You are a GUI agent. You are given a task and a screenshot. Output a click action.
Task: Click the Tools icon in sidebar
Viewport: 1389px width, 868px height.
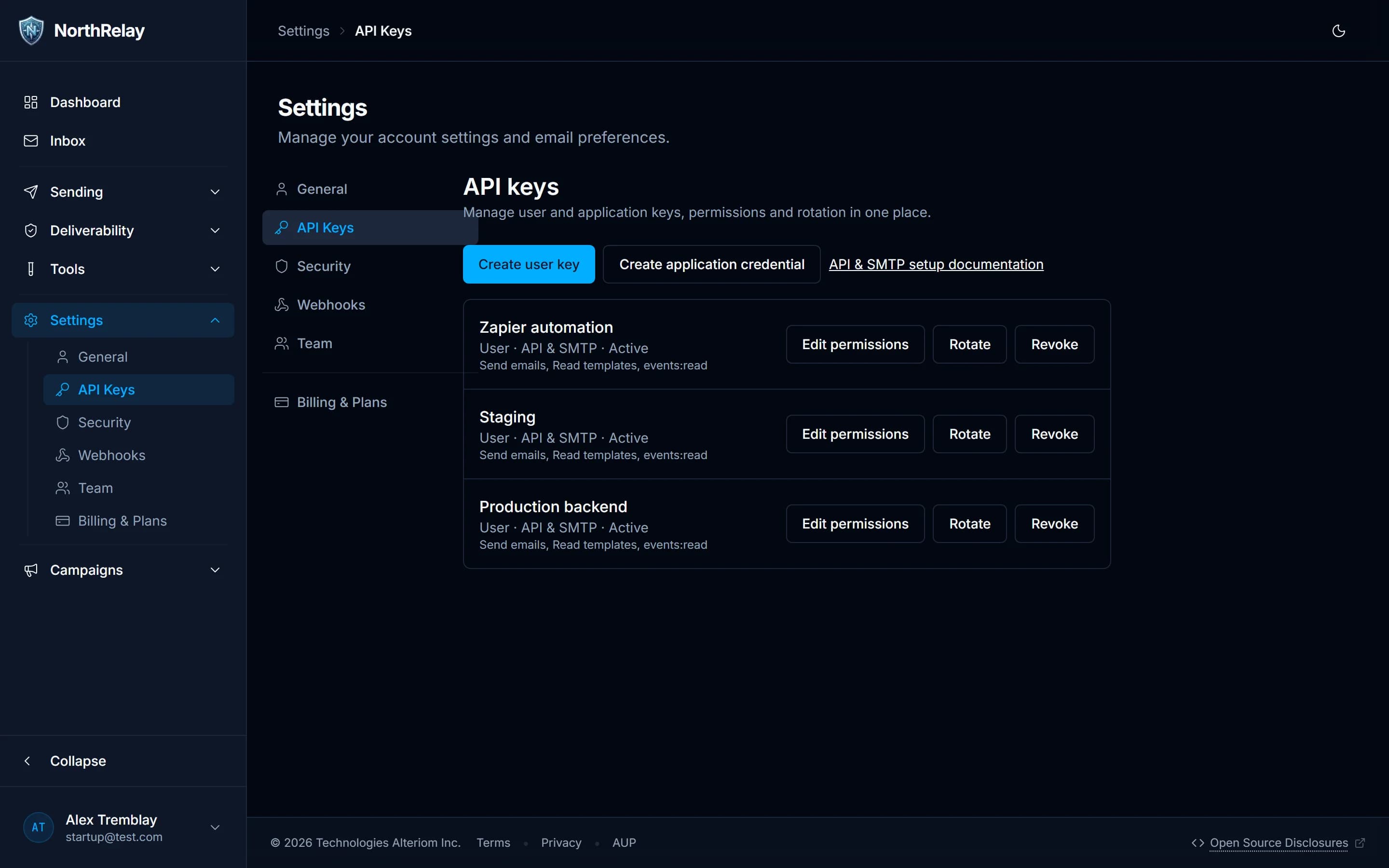click(x=31, y=269)
